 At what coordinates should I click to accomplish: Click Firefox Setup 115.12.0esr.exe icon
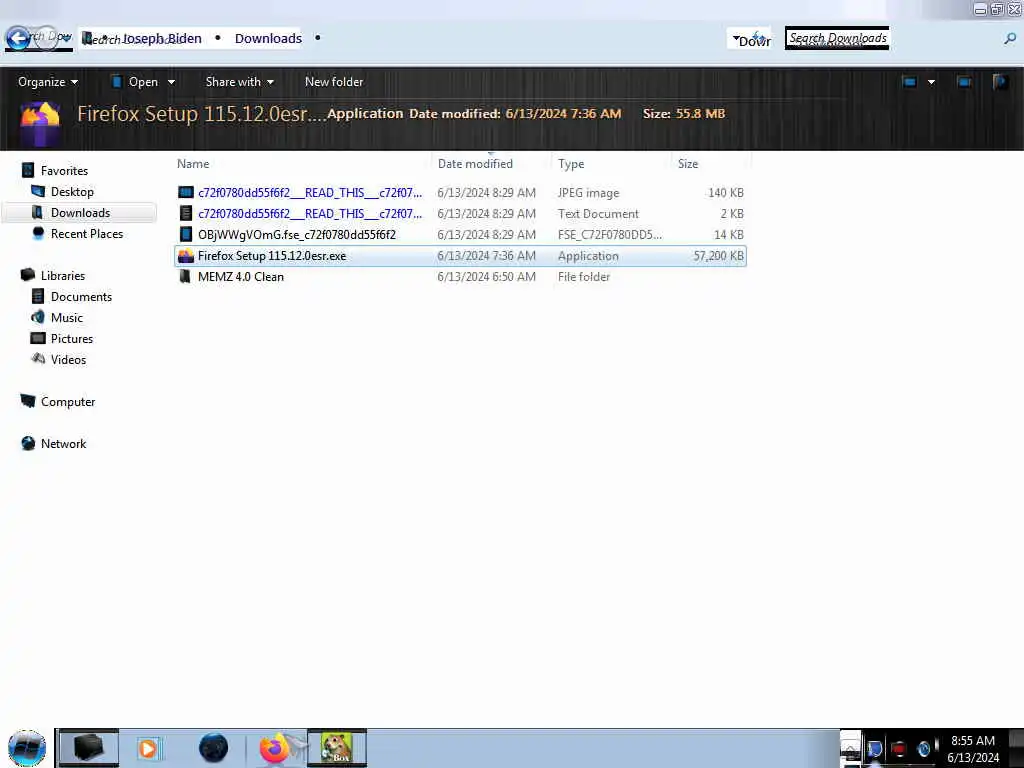186,255
